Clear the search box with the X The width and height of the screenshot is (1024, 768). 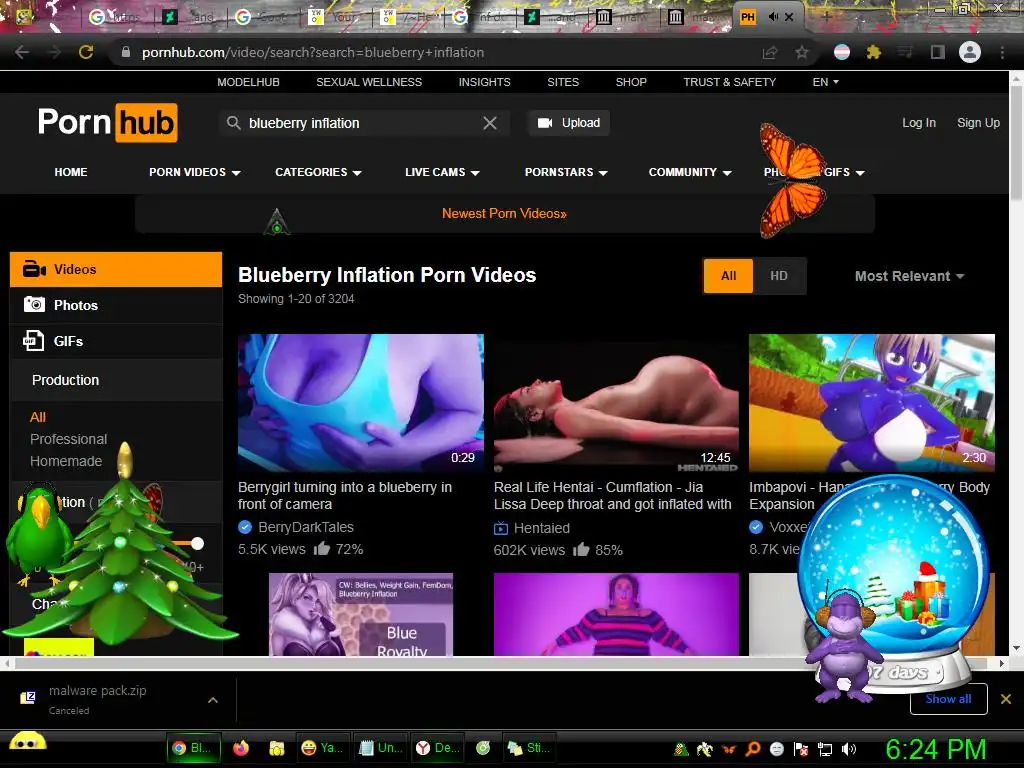490,123
